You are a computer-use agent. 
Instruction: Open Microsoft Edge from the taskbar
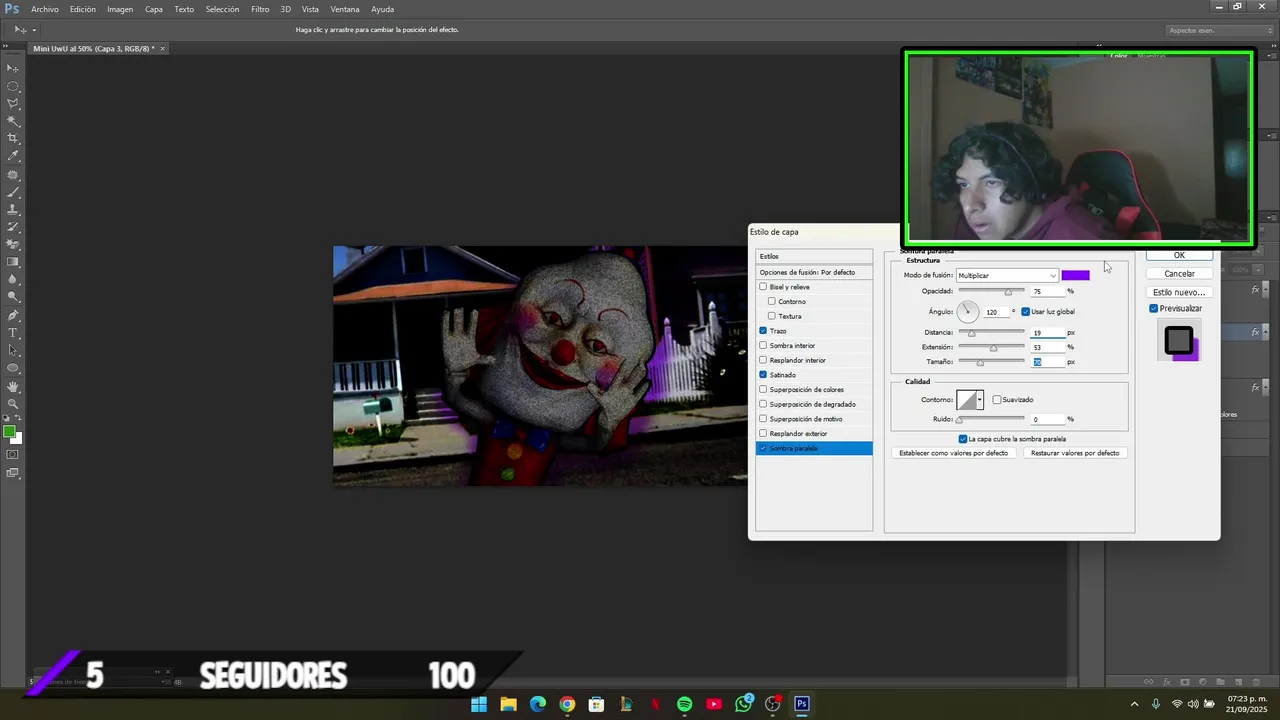pos(538,704)
